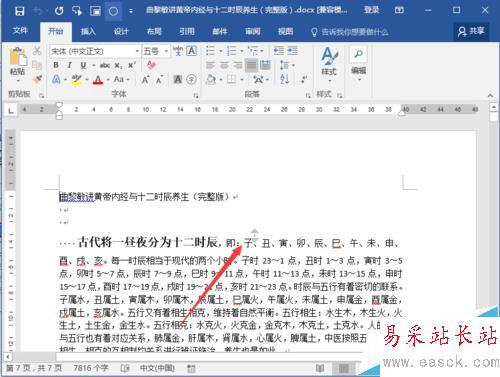This screenshot has height=377, width=500.
Task: Toggle distributed alignment
Action: click(265, 65)
